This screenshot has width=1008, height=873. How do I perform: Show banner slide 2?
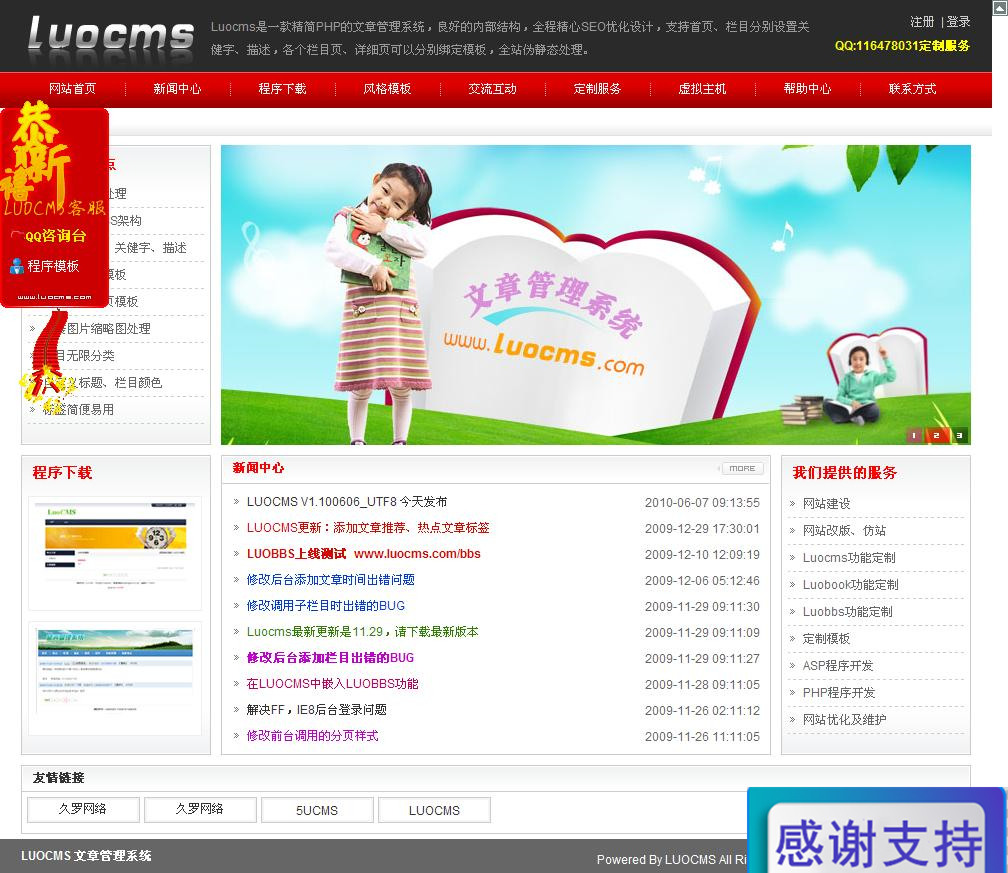[x=936, y=435]
